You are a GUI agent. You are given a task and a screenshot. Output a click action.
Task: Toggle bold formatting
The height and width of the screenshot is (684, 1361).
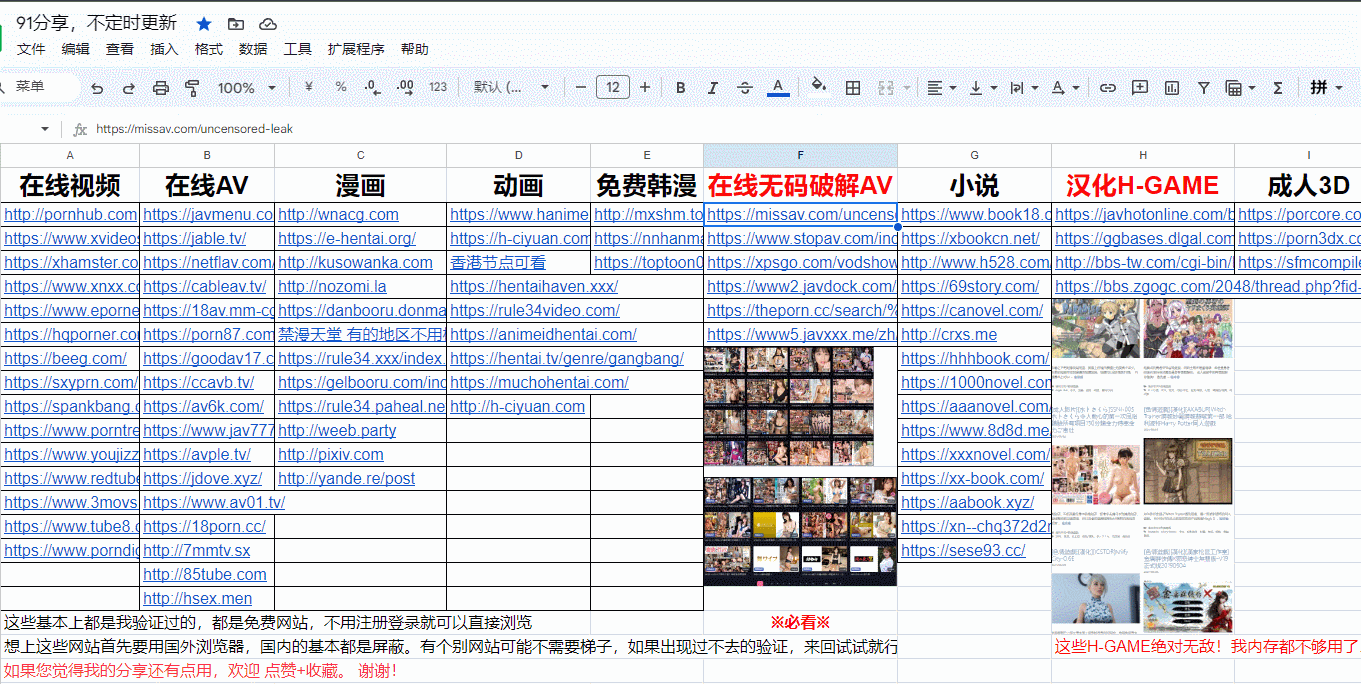(x=681, y=88)
